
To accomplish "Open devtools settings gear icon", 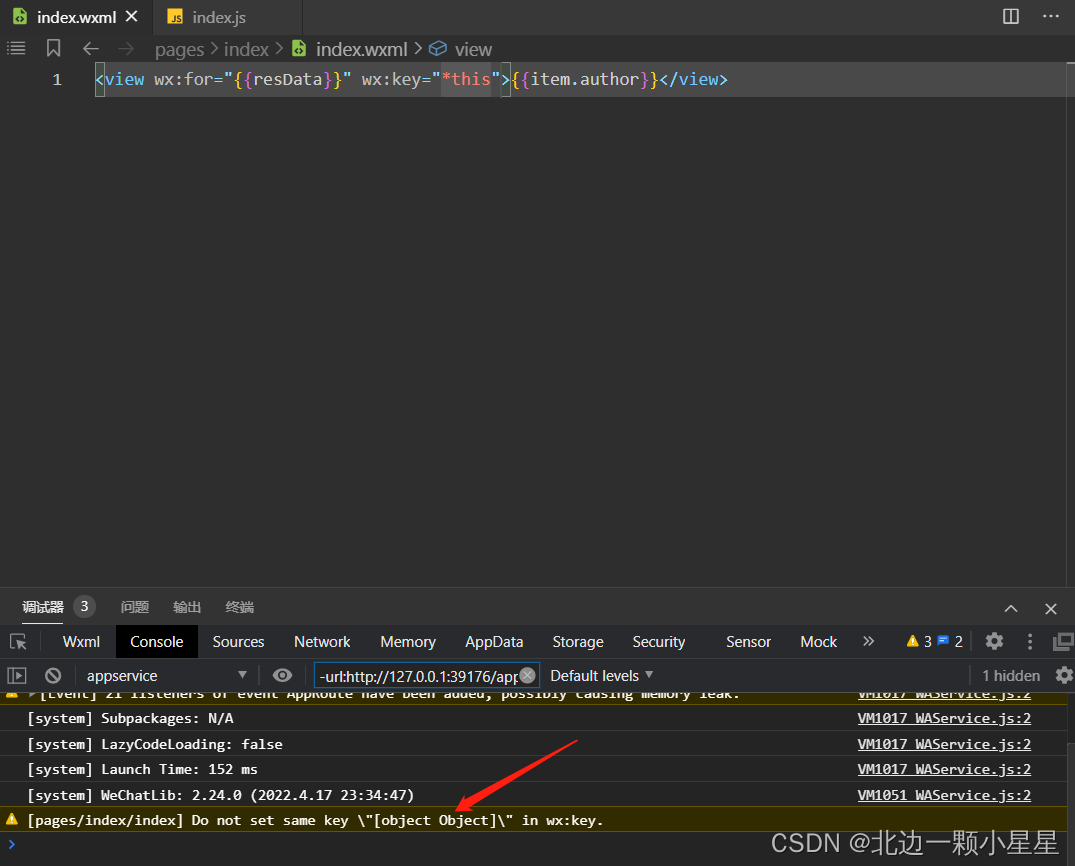I will 994,641.
